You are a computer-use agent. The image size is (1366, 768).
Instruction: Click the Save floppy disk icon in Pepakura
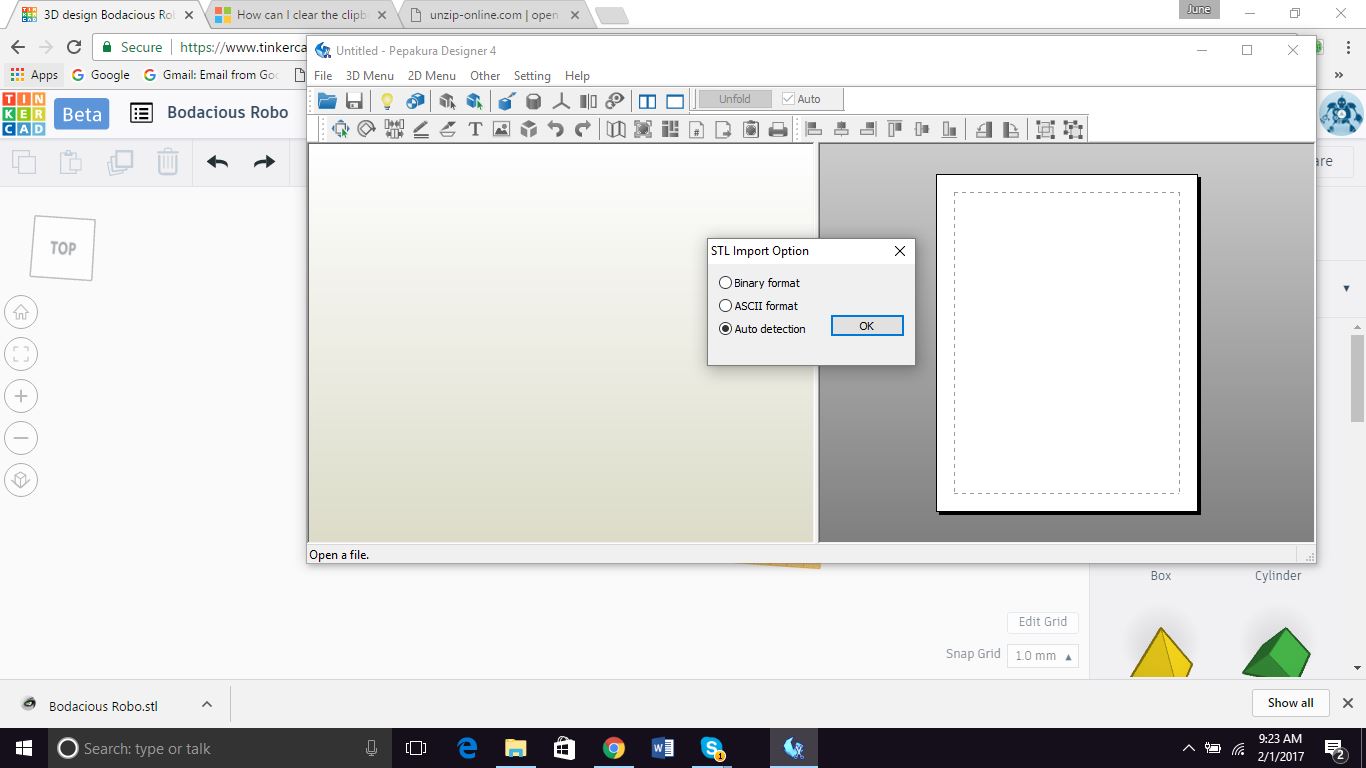[x=354, y=100]
